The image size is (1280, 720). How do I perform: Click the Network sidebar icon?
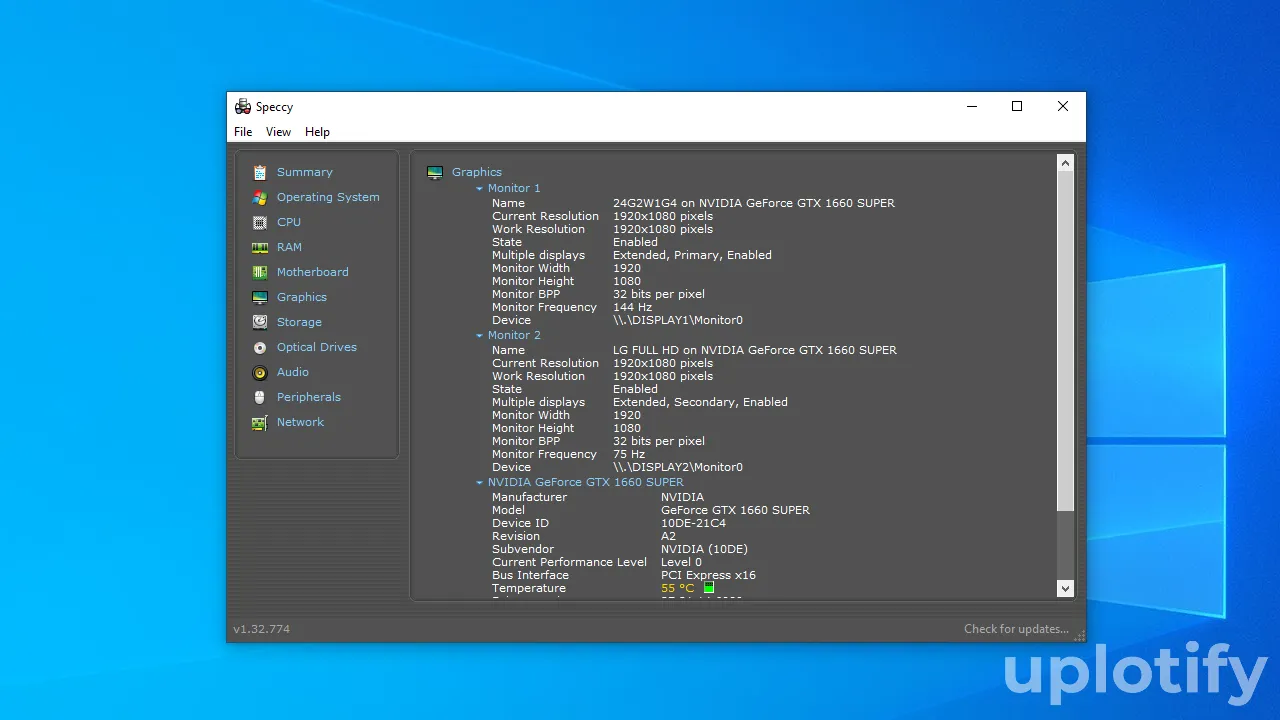point(260,422)
